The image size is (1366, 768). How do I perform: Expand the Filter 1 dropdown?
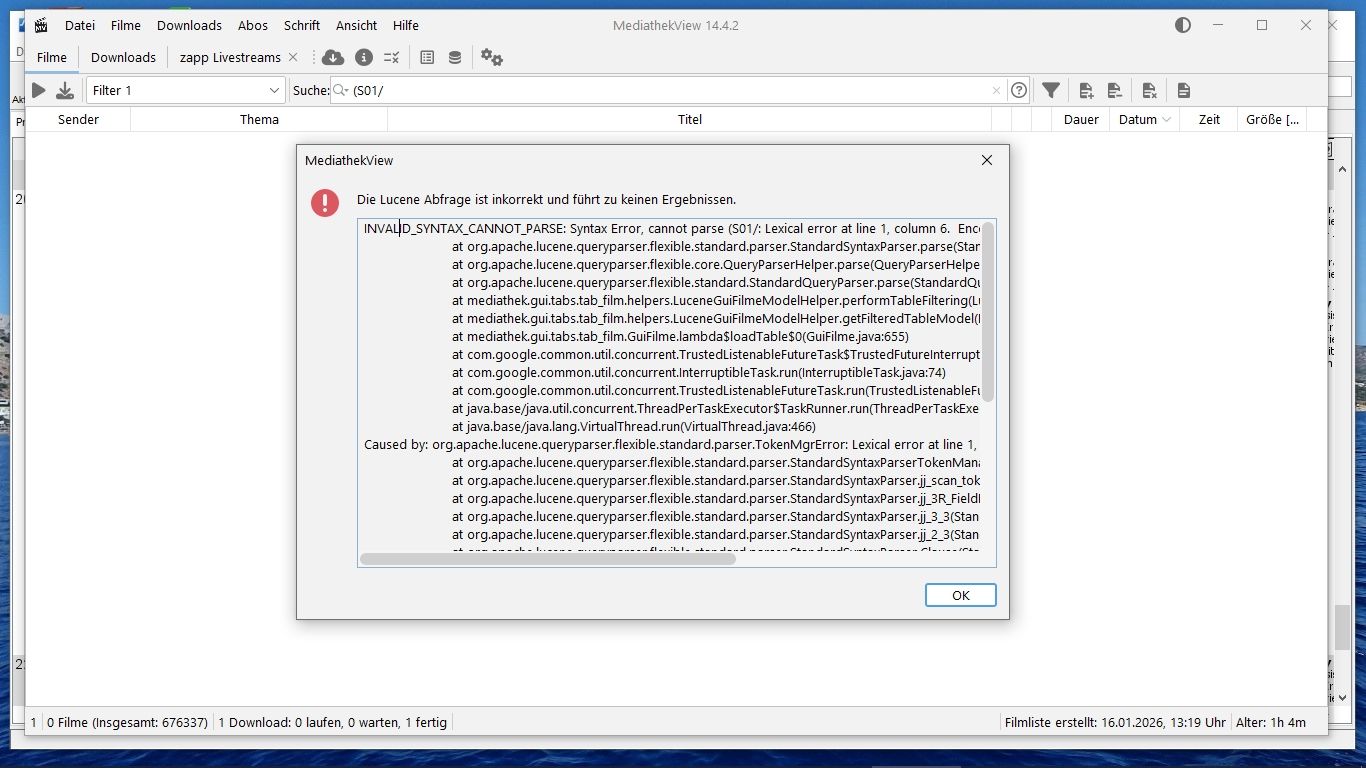[274, 90]
